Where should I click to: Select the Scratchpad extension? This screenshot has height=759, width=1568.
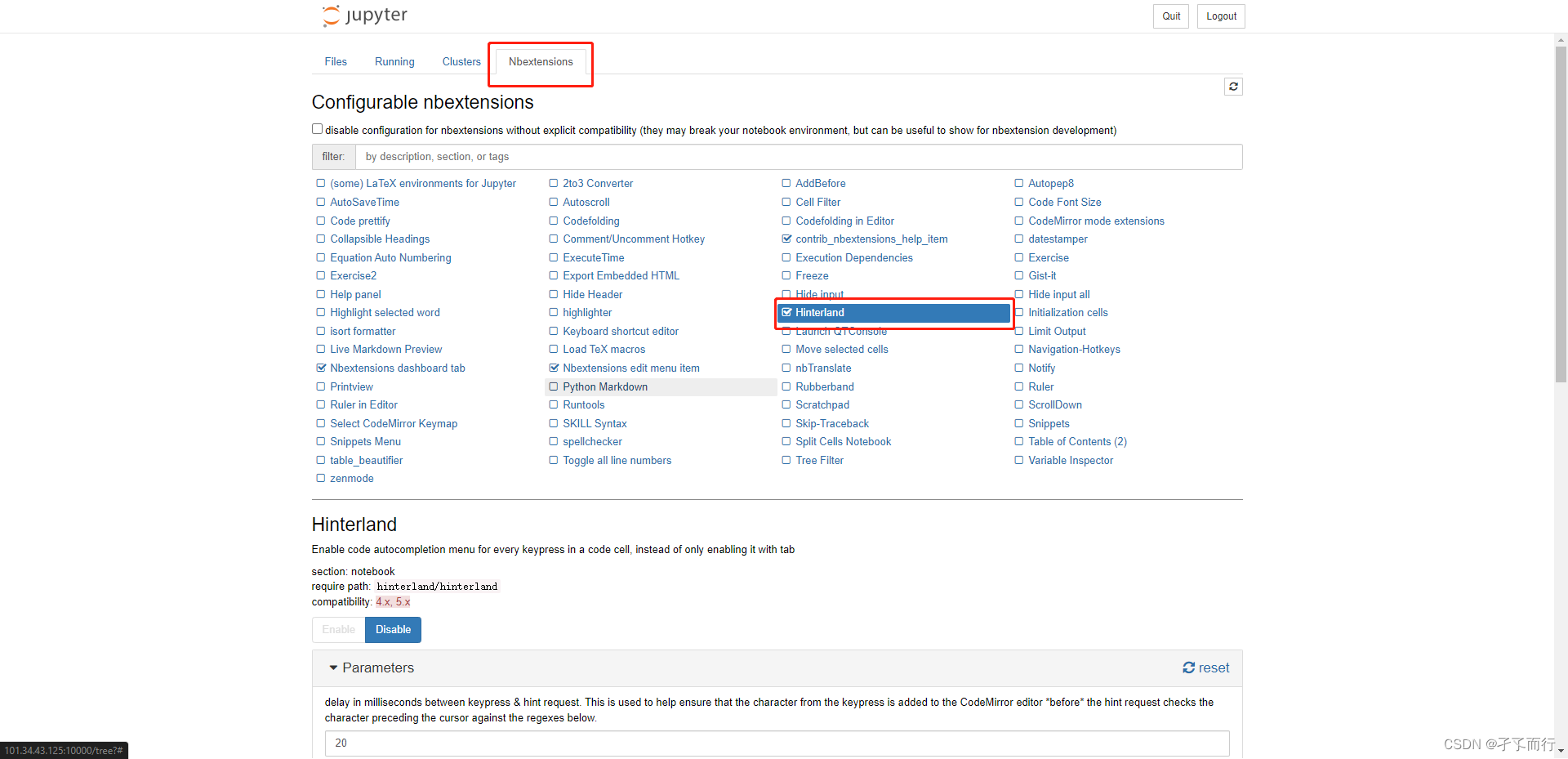(822, 405)
